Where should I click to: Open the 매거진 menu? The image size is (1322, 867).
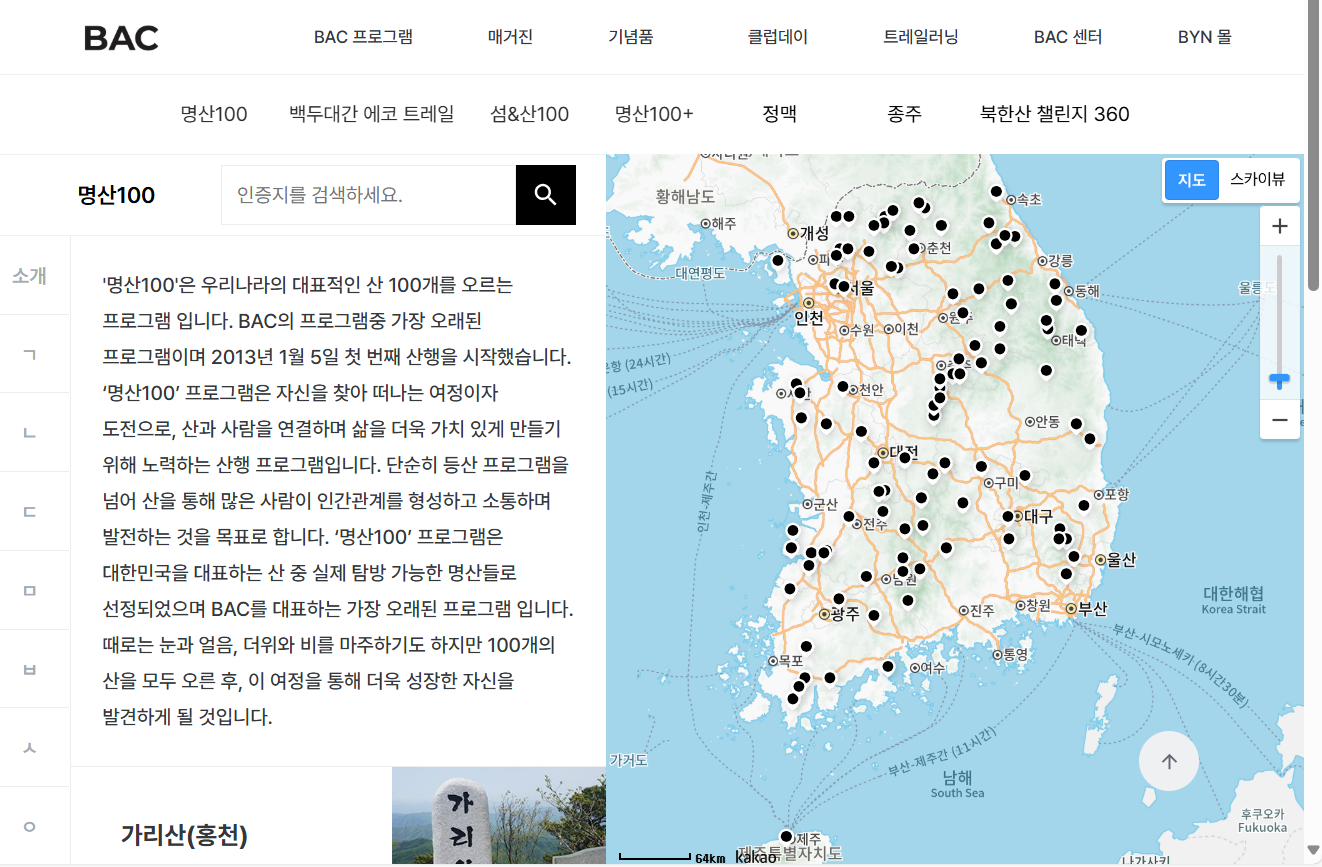pyautogui.click(x=510, y=37)
